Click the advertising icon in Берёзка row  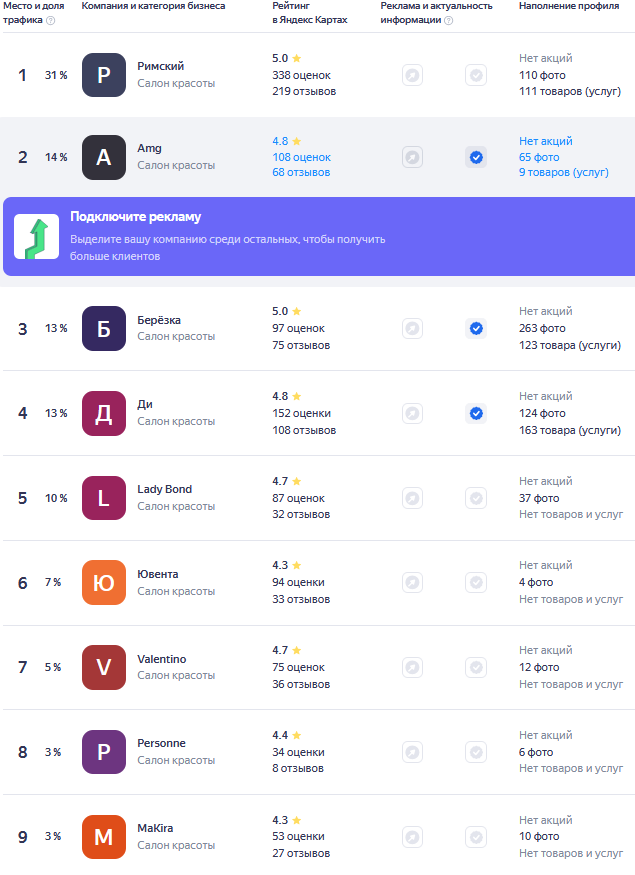(412, 328)
